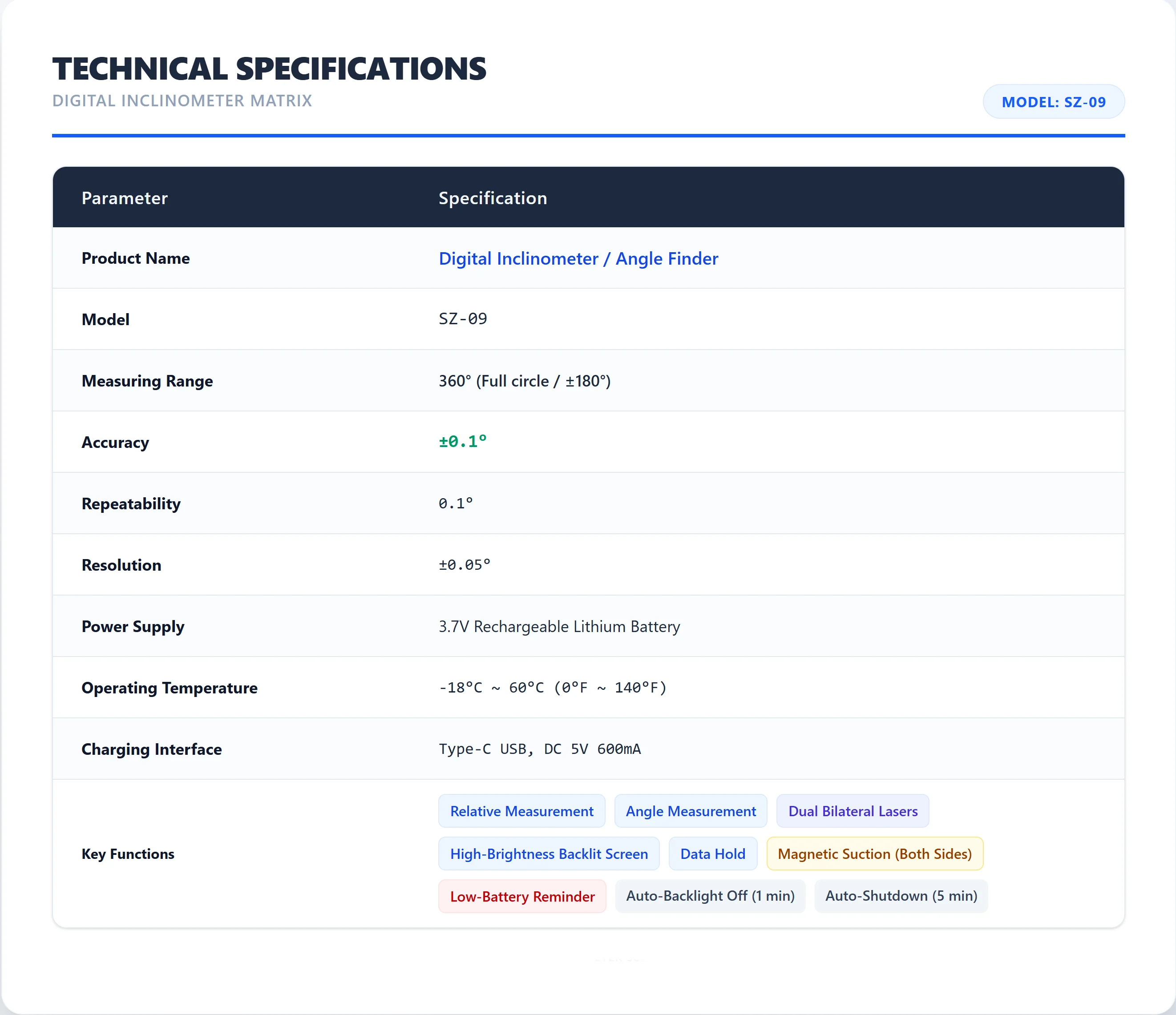Click the Low-Battery Reminder tag
Image resolution: width=1176 pixels, height=1015 pixels.
522,896
